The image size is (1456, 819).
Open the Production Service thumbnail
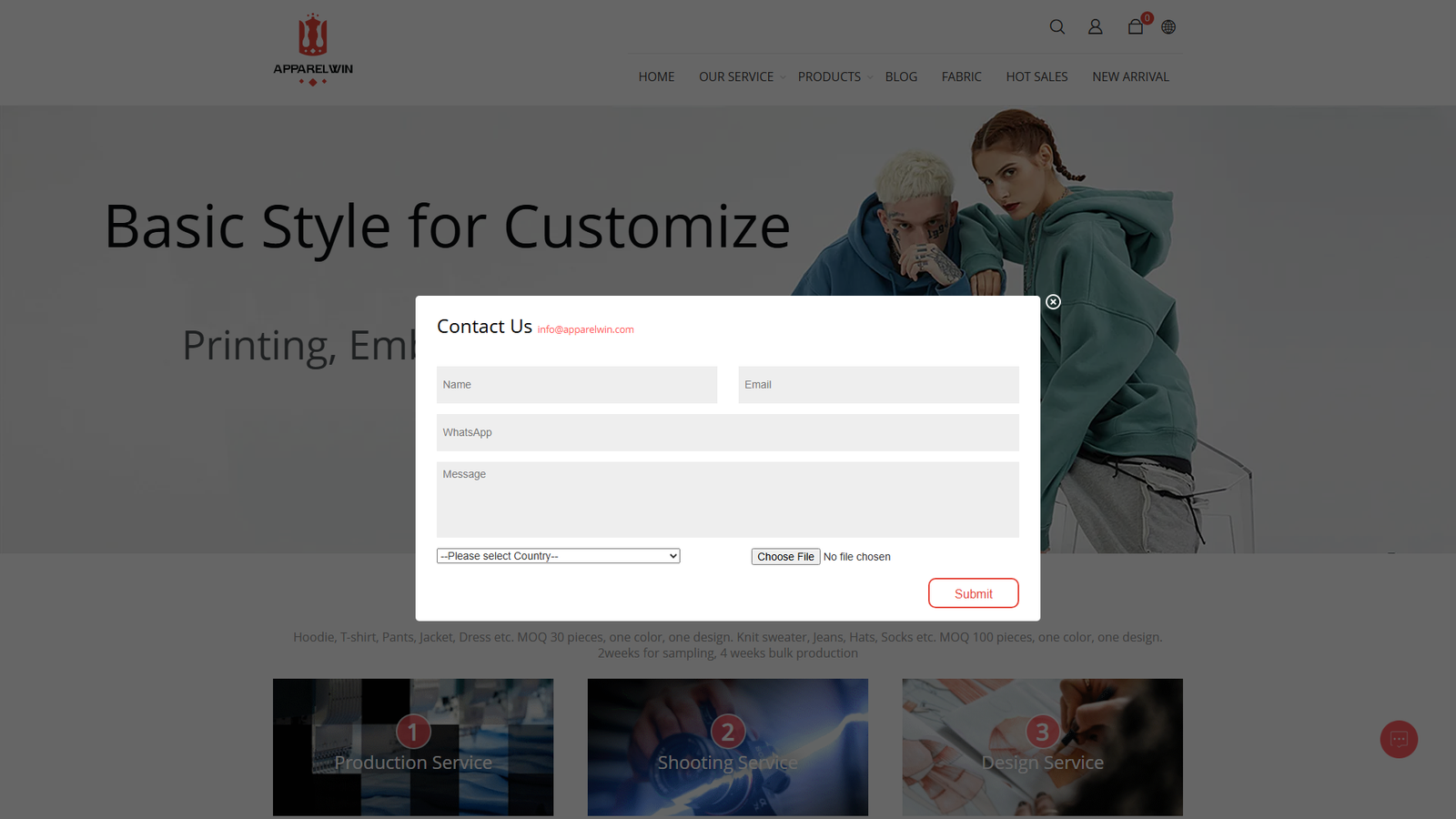pos(412,747)
